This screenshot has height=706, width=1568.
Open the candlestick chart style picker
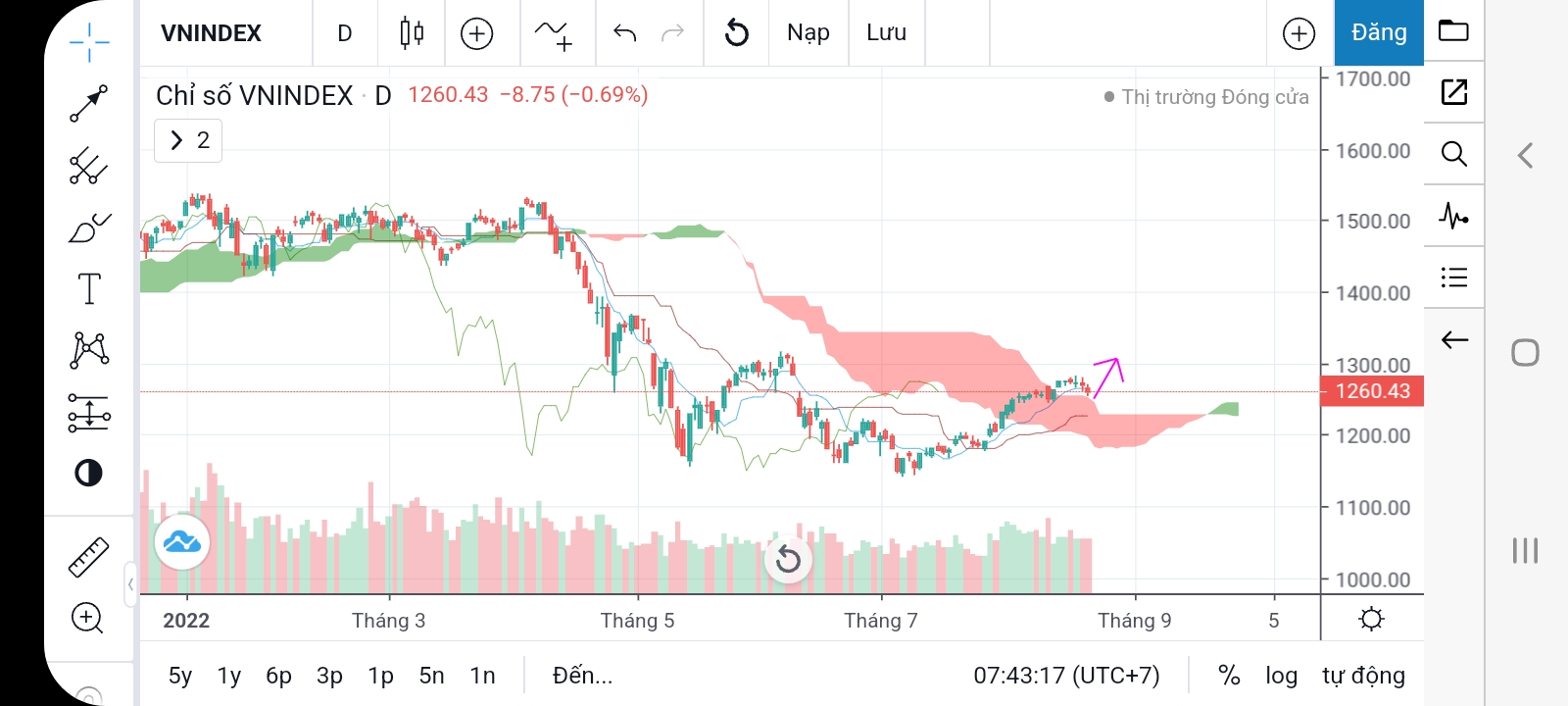412,33
